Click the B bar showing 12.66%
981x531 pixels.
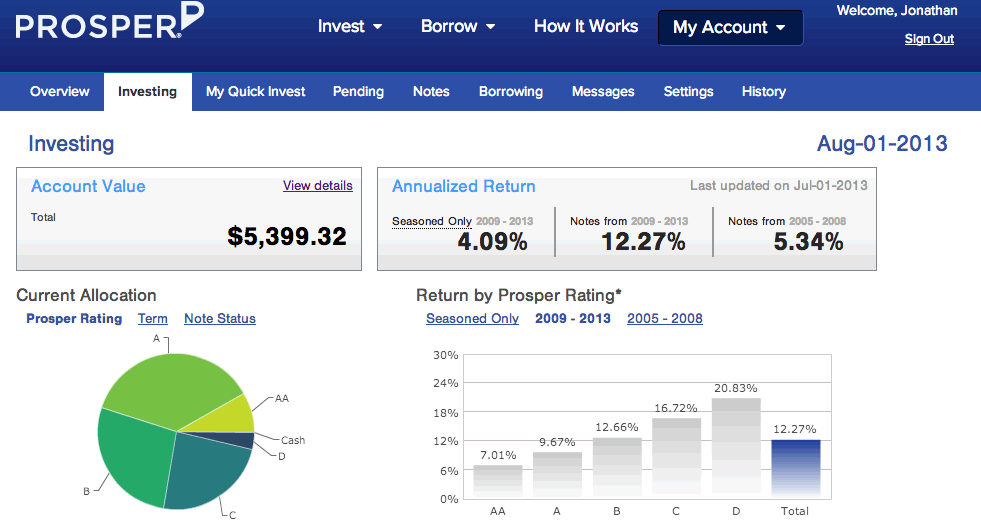point(617,468)
